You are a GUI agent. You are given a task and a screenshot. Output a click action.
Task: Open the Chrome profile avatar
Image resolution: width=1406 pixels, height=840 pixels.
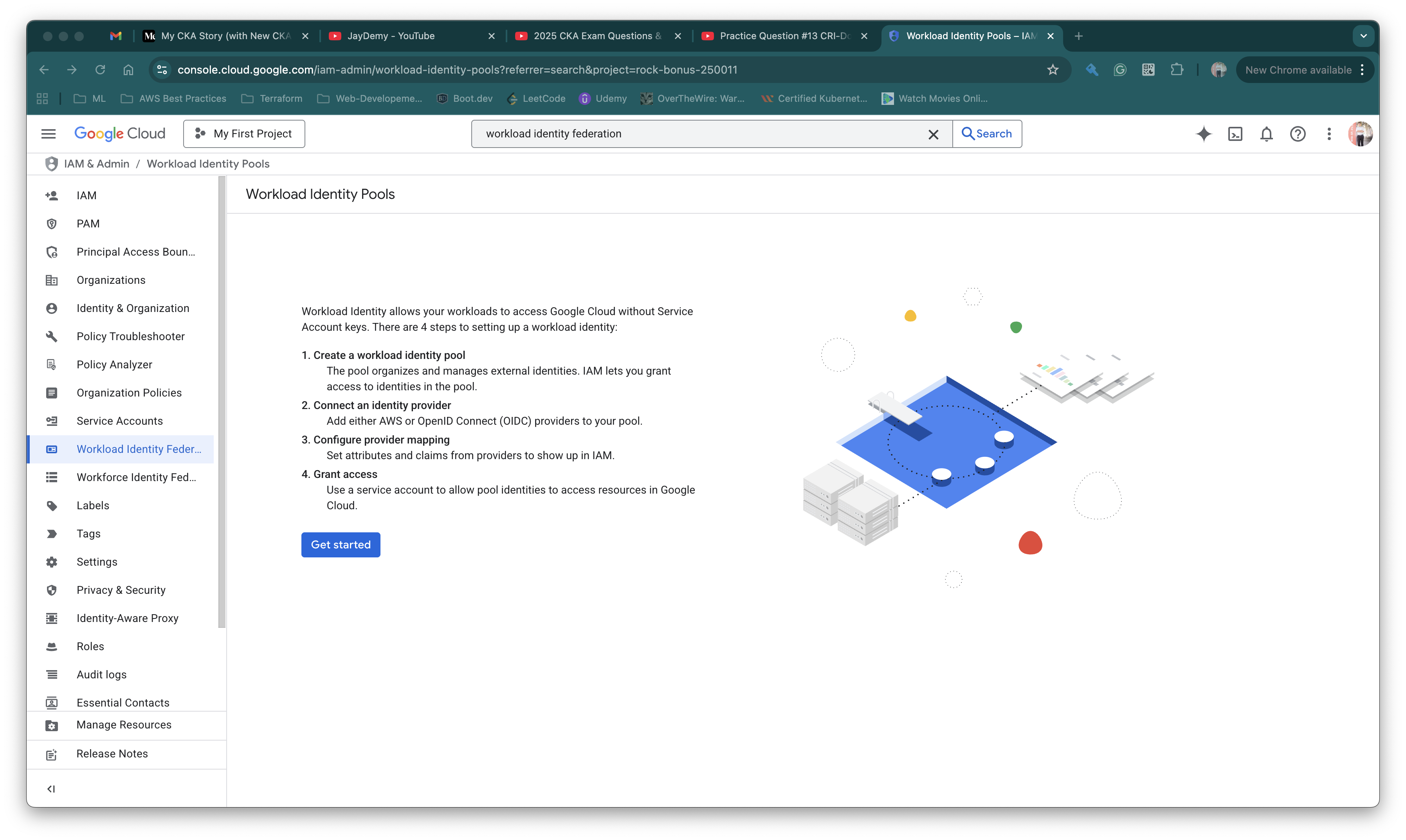point(1219,70)
